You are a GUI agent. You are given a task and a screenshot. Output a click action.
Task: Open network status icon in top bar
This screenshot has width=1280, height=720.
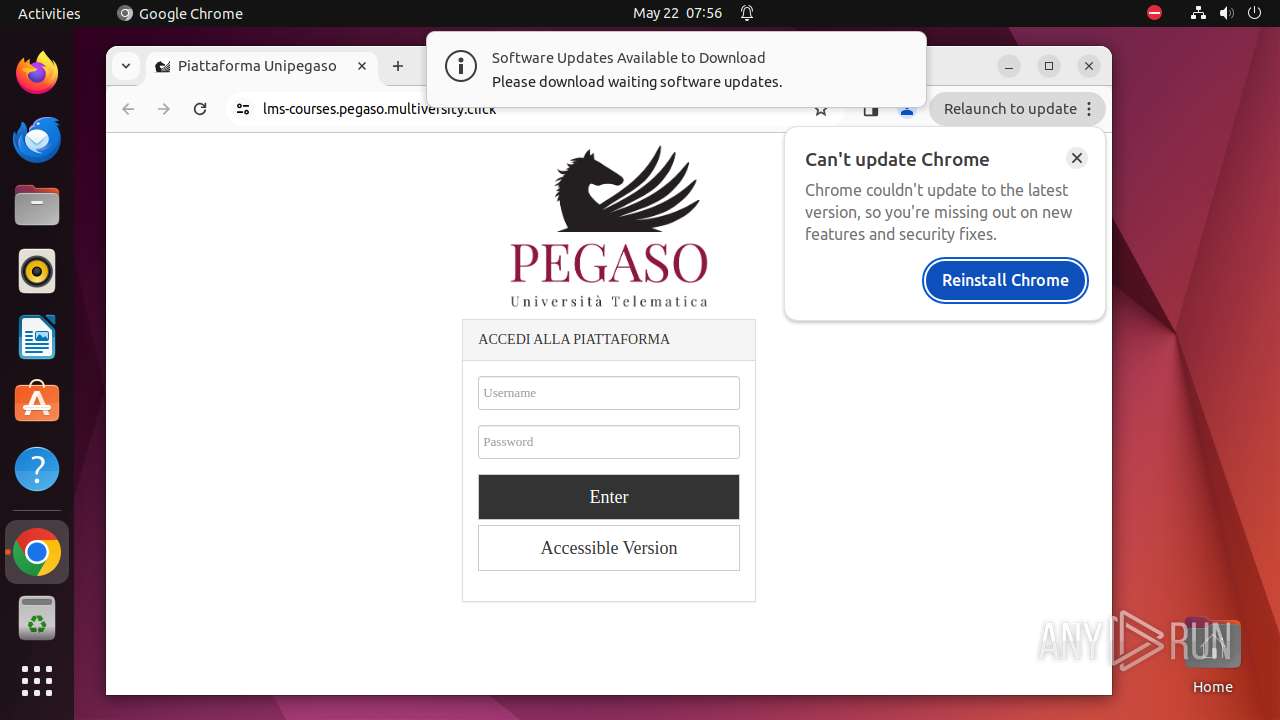pyautogui.click(x=1198, y=13)
